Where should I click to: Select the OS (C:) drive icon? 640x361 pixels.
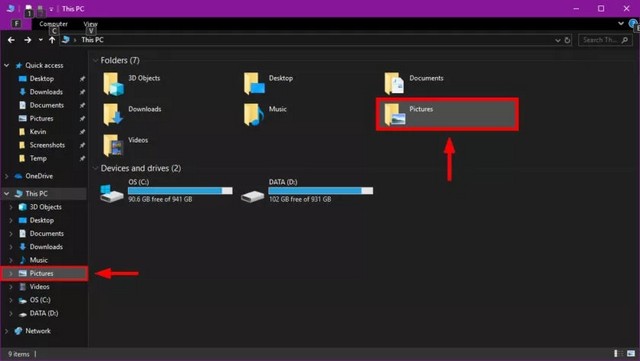point(111,193)
